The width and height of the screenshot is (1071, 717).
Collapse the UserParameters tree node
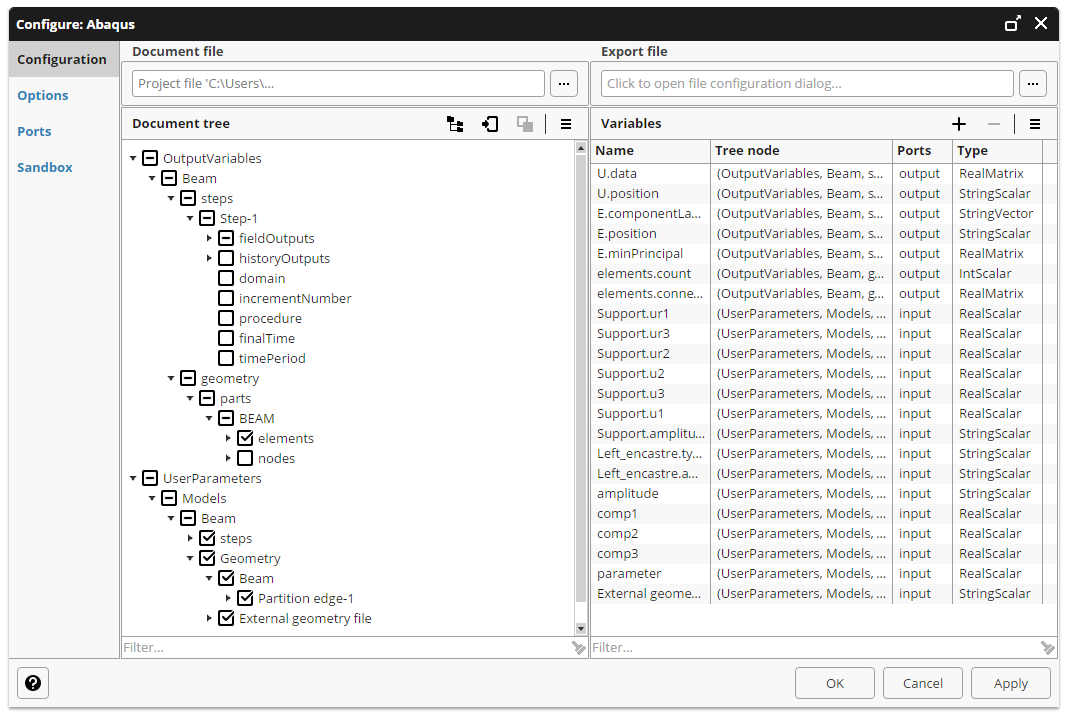point(133,478)
